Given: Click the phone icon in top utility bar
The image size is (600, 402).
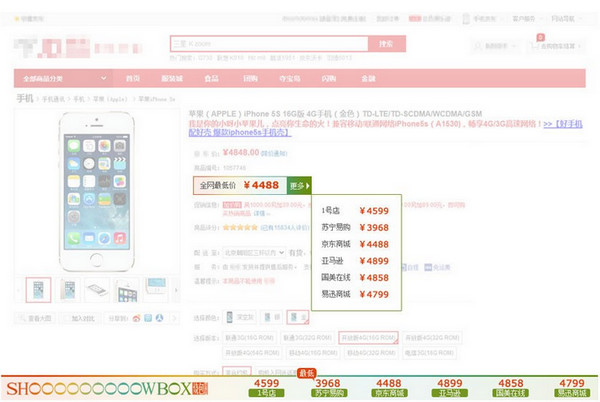Looking at the screenshot, I should (x=466, y=18).
